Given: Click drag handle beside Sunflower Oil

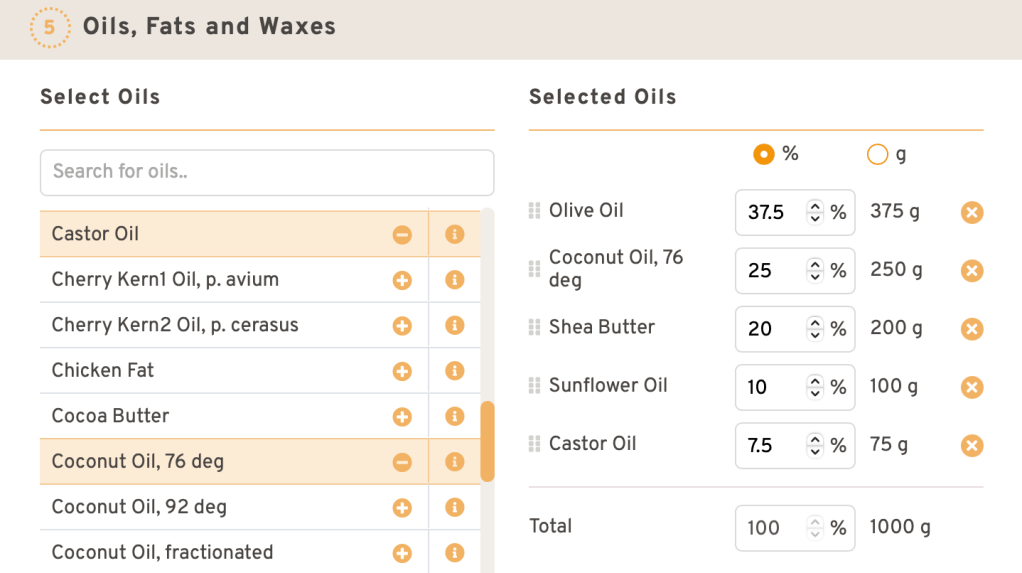Looking at the screenshot, I should (x=535, y=386).
